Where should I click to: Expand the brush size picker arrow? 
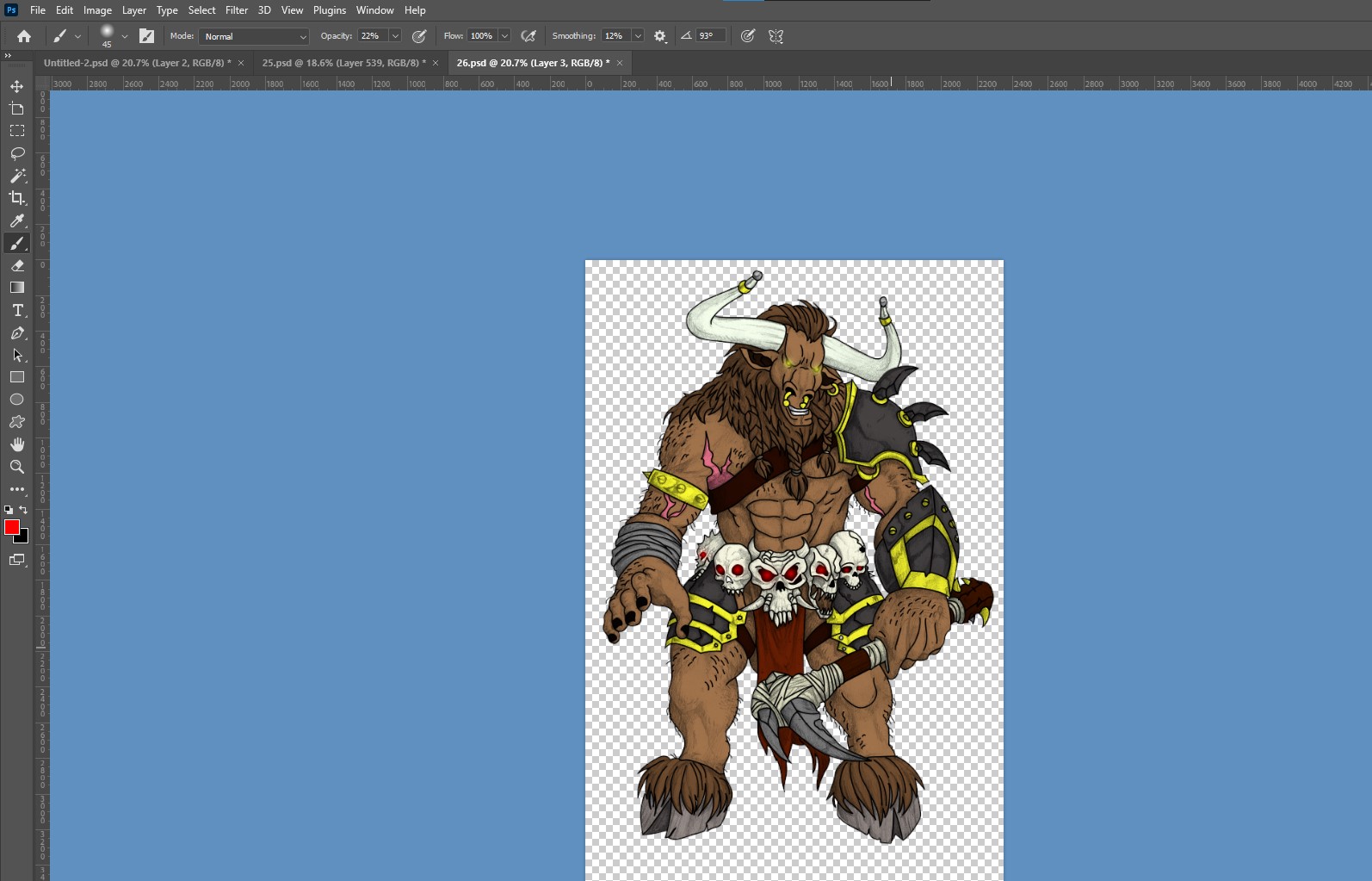tap(125, 36)
